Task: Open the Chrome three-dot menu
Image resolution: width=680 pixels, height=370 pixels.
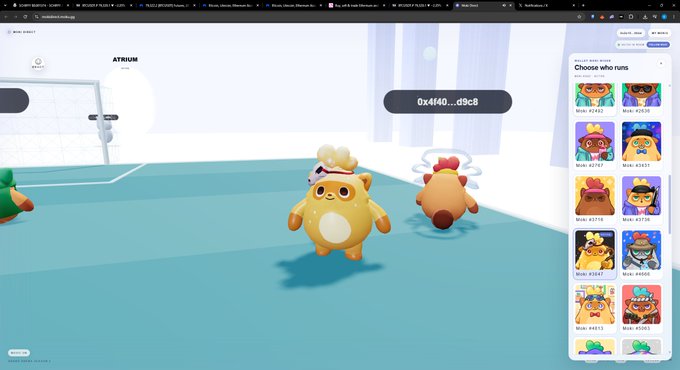Action: pyautogui.click(x=673, y=16)
